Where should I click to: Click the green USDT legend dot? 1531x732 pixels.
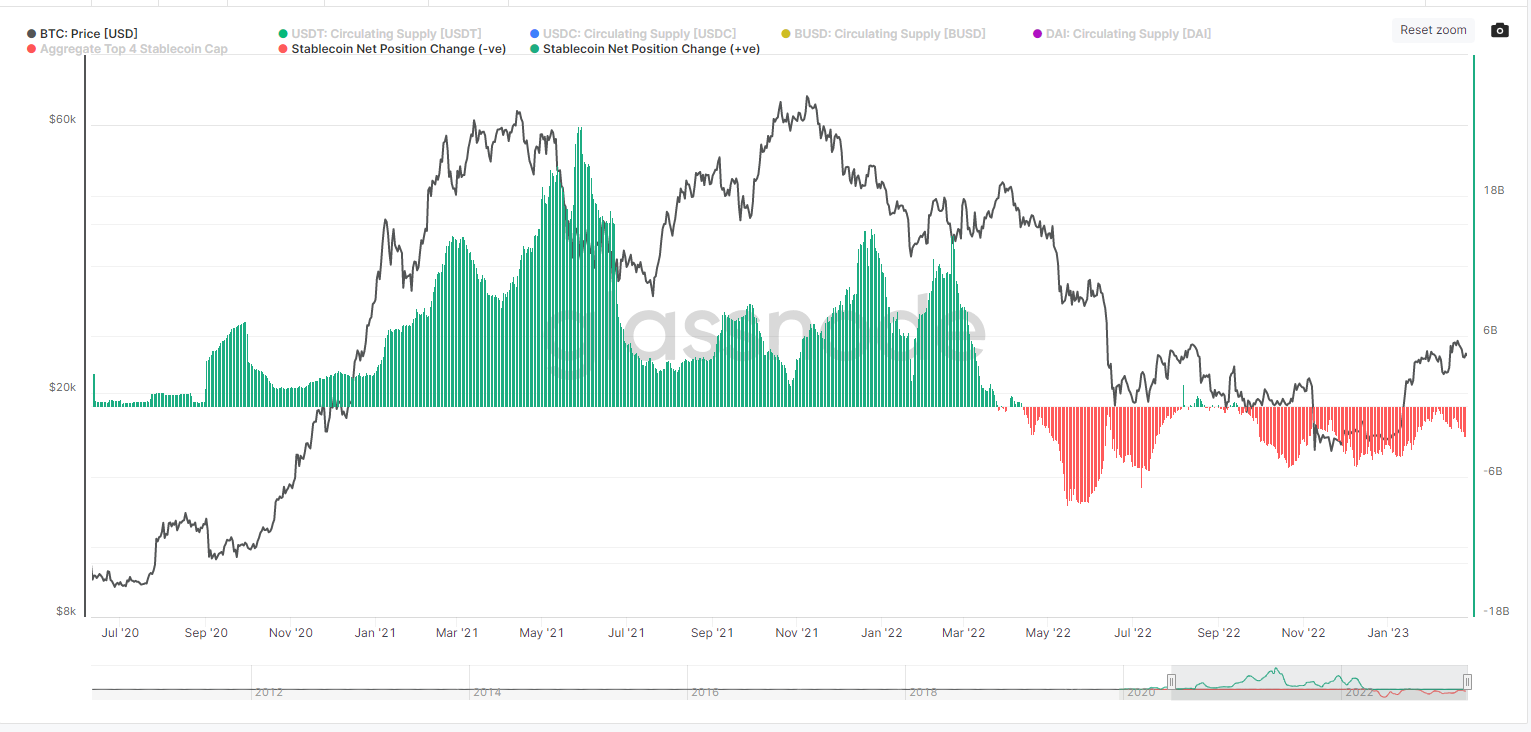[x=281, y=33]
